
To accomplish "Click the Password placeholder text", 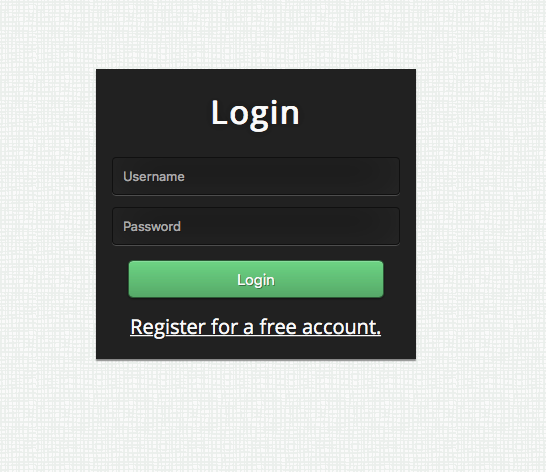I will [152, 227].
